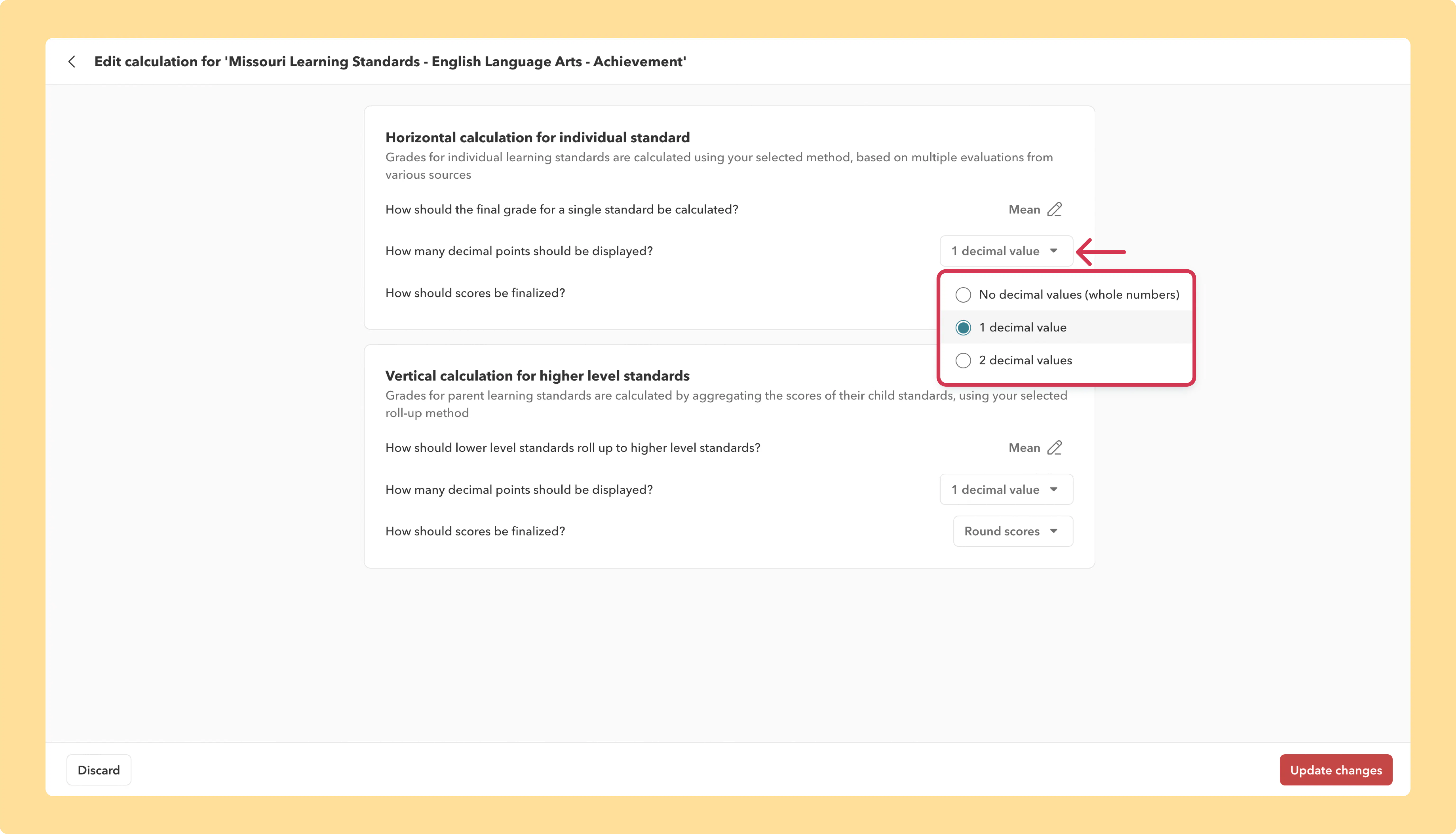Edit the Mean method for single standard
This screenshot has height=834, width=1456.
(x=1055, y=210)
